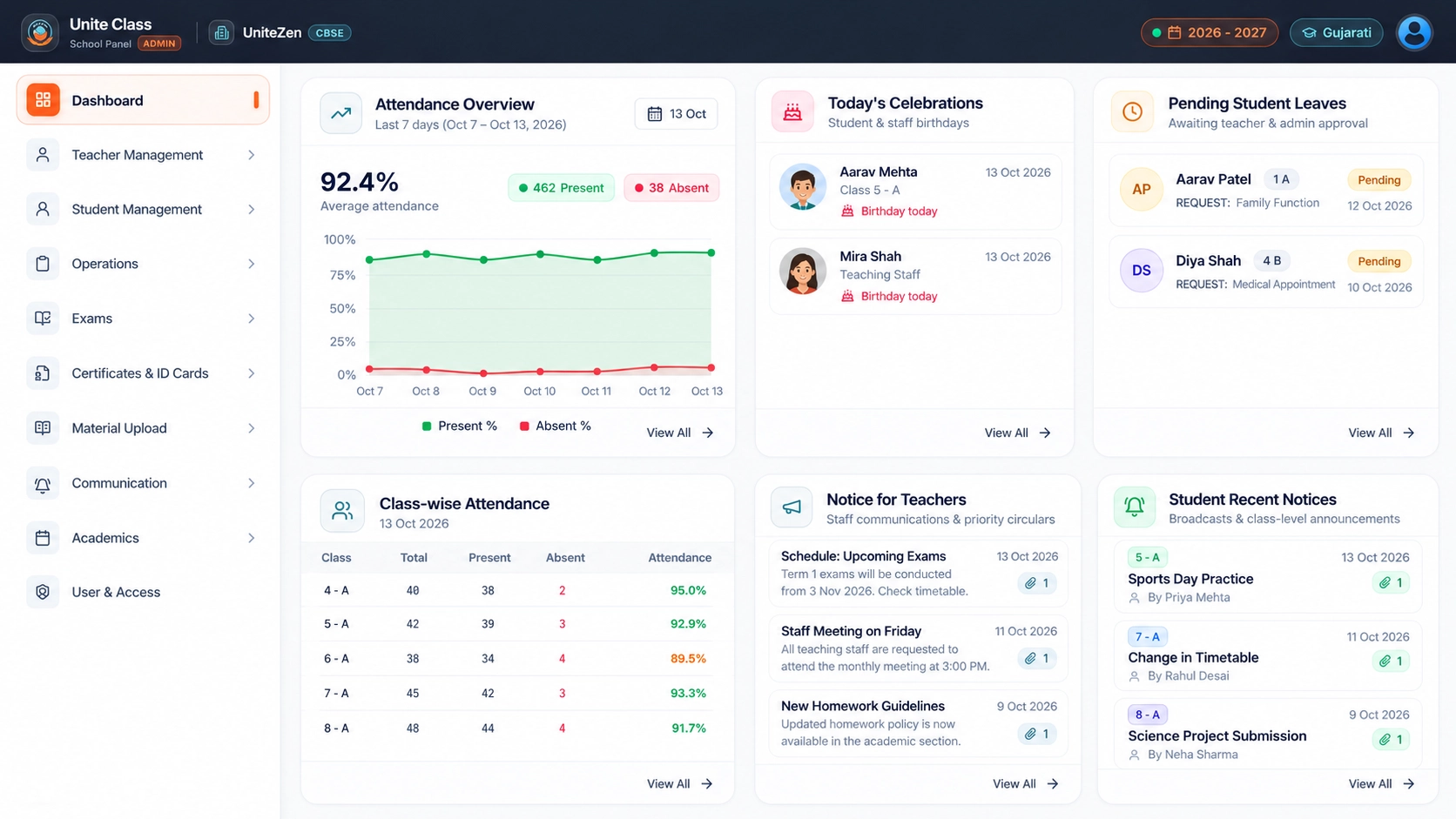Click View All in Attendance Overview
The width and height of the screenshot is (1456, 819).
click(679, 433)
